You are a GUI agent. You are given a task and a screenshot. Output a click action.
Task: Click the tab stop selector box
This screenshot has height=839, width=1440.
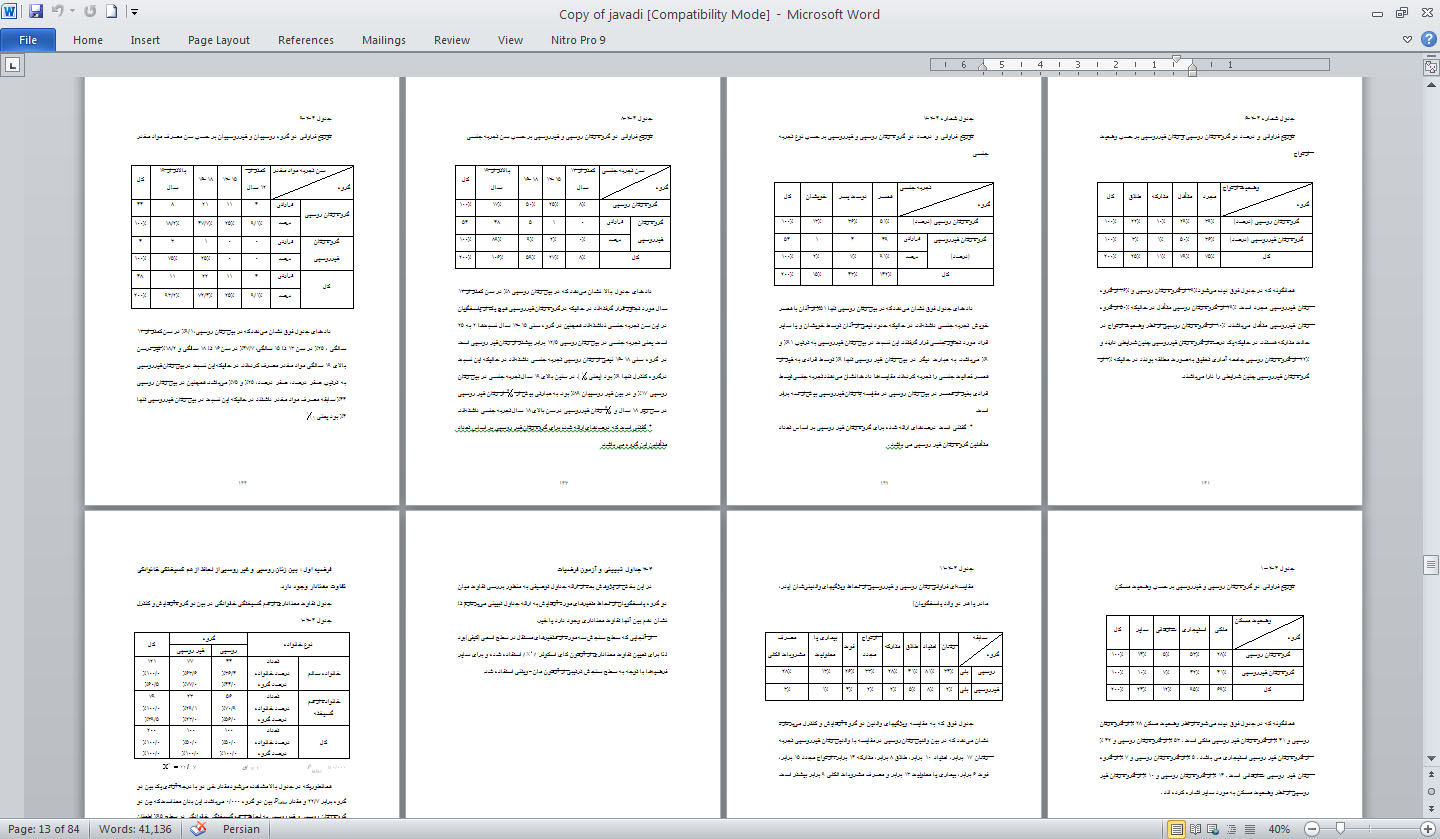14,65
